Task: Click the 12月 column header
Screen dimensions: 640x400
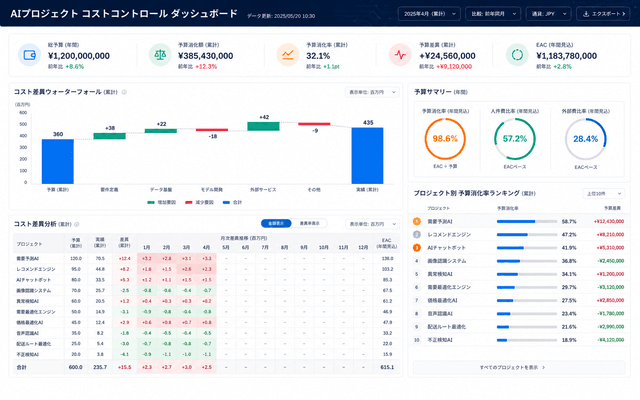Action: 363,247
